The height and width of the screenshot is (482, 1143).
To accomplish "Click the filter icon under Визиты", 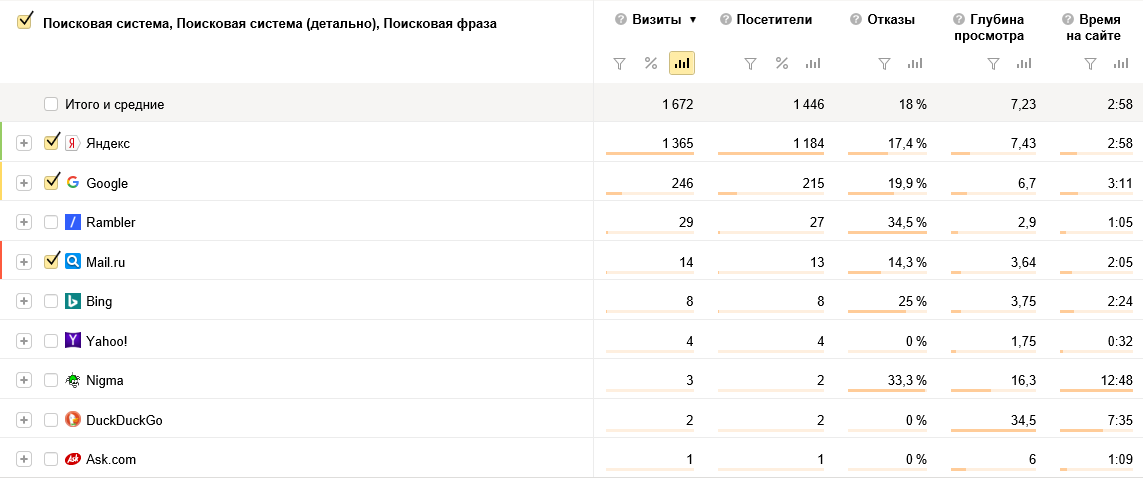I will [620, 64].
